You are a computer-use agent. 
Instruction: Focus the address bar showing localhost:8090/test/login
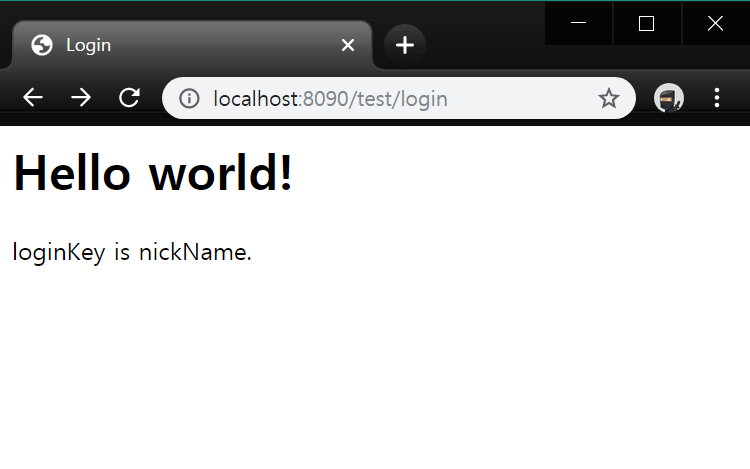click(x=398, y=98)
